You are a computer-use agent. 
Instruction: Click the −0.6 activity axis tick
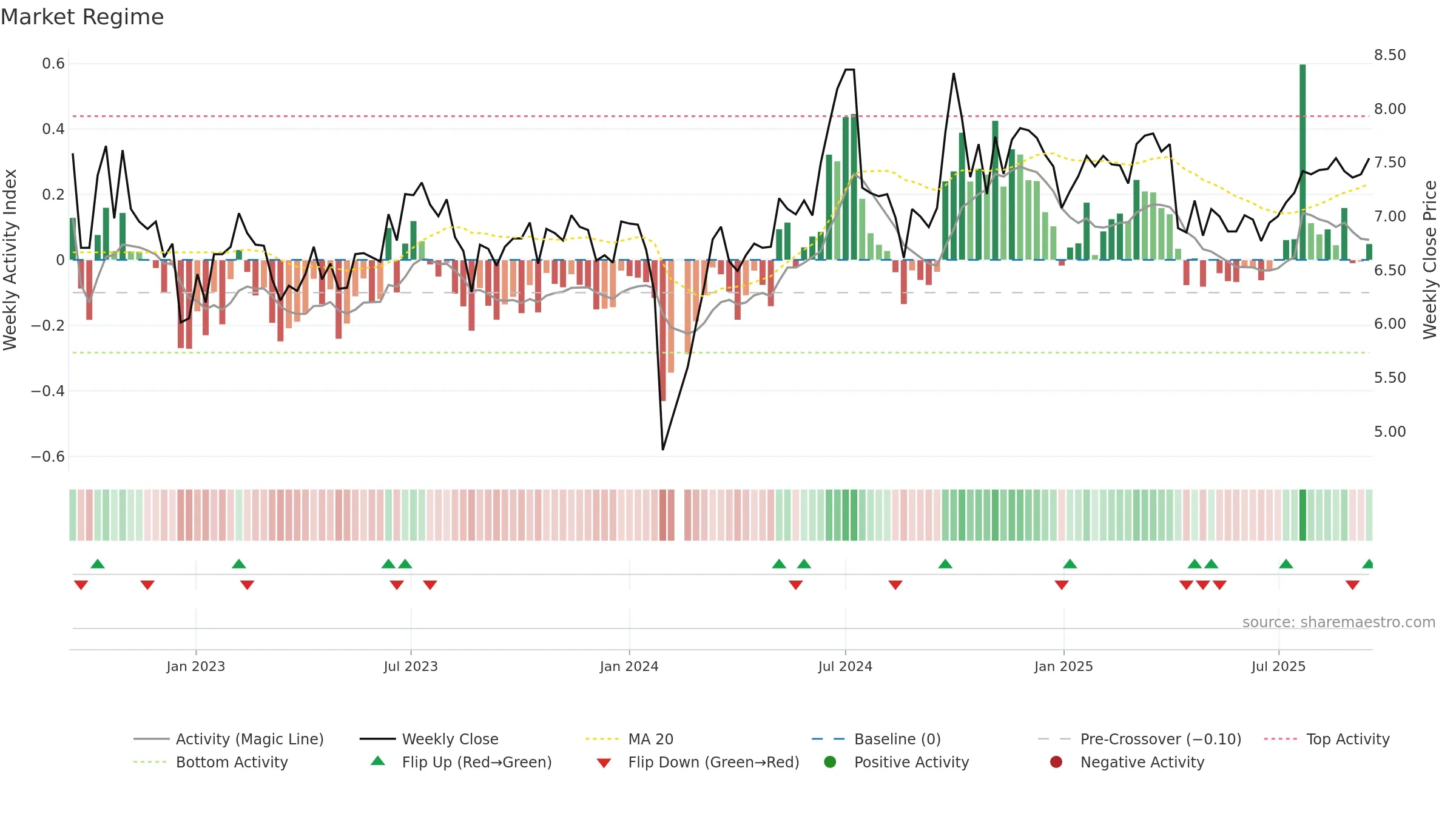(48, 457)
